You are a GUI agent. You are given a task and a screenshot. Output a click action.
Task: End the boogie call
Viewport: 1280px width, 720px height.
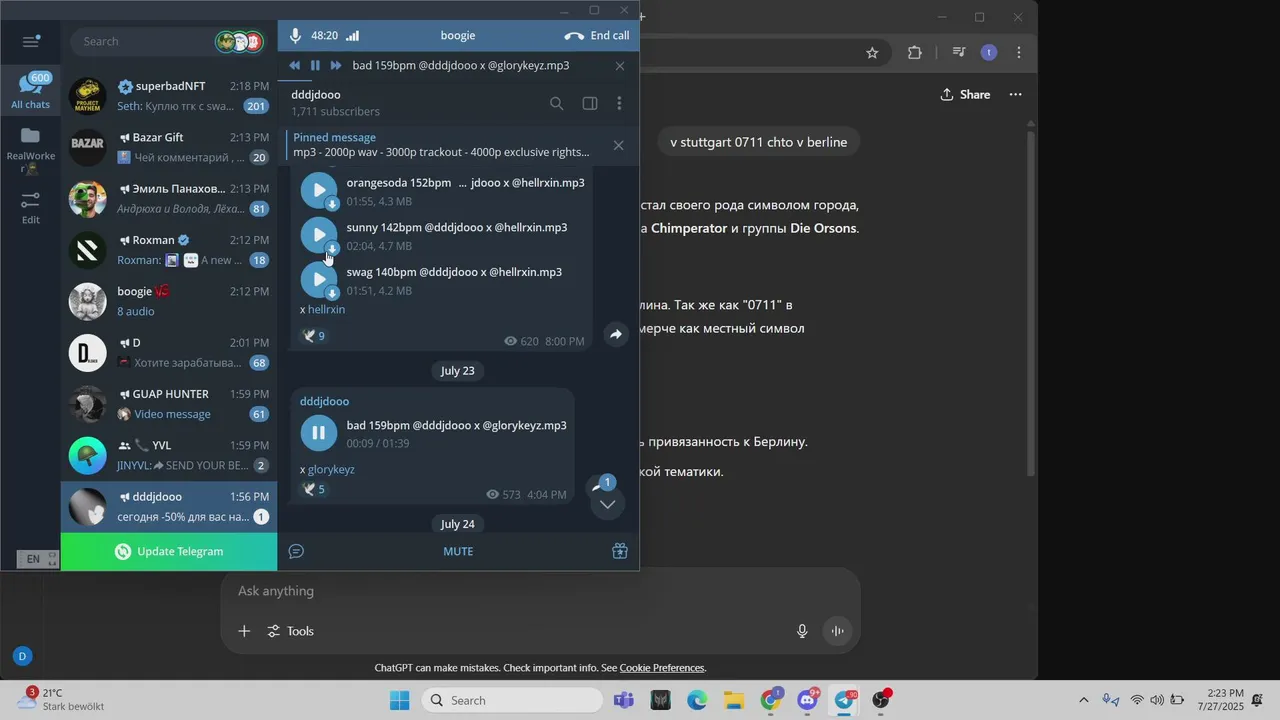click(597, 35)
